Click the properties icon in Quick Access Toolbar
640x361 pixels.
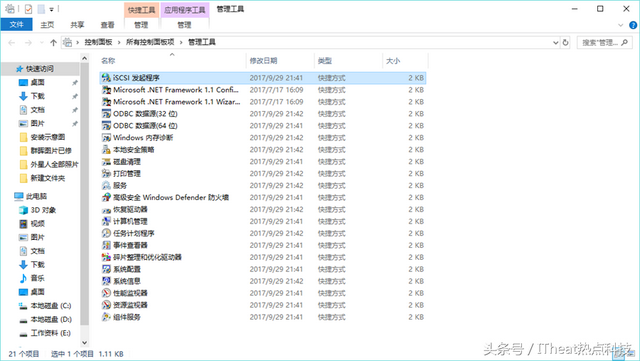click(28, 9)
